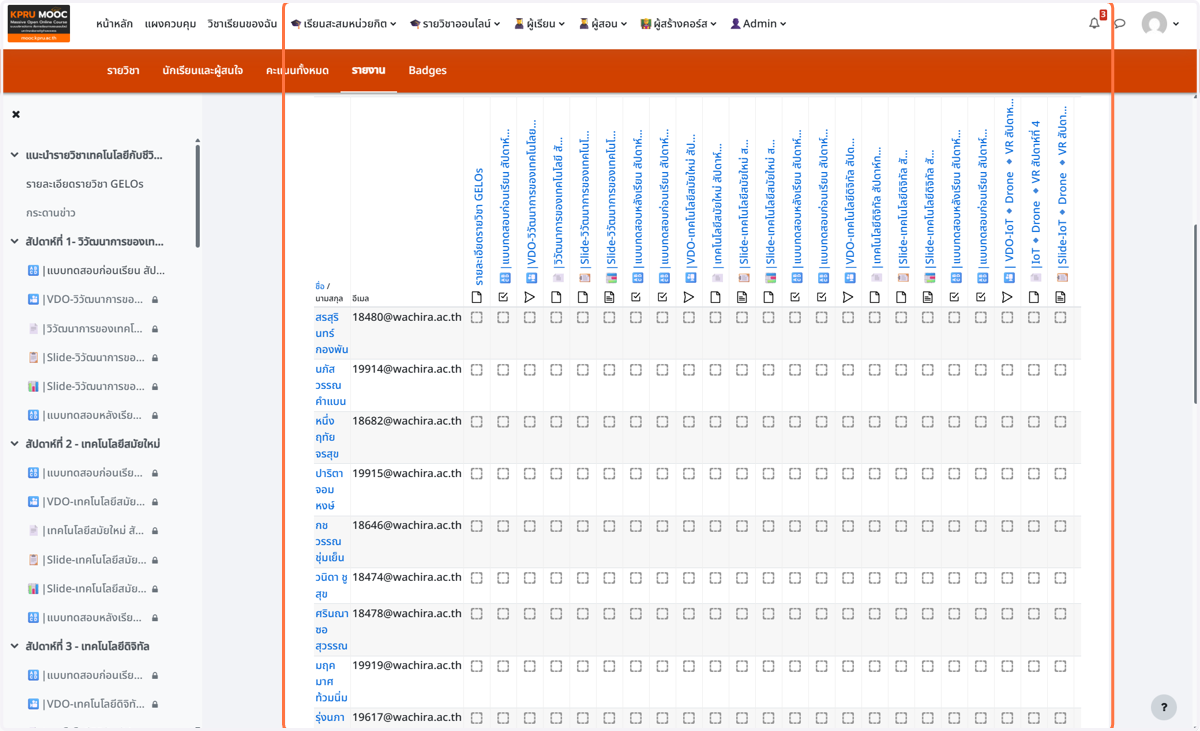Click quiz icon of week 2 แบบทดสอบหลังเรีย in sidebar
This screenshot has width=1200, height=731.
33,618
